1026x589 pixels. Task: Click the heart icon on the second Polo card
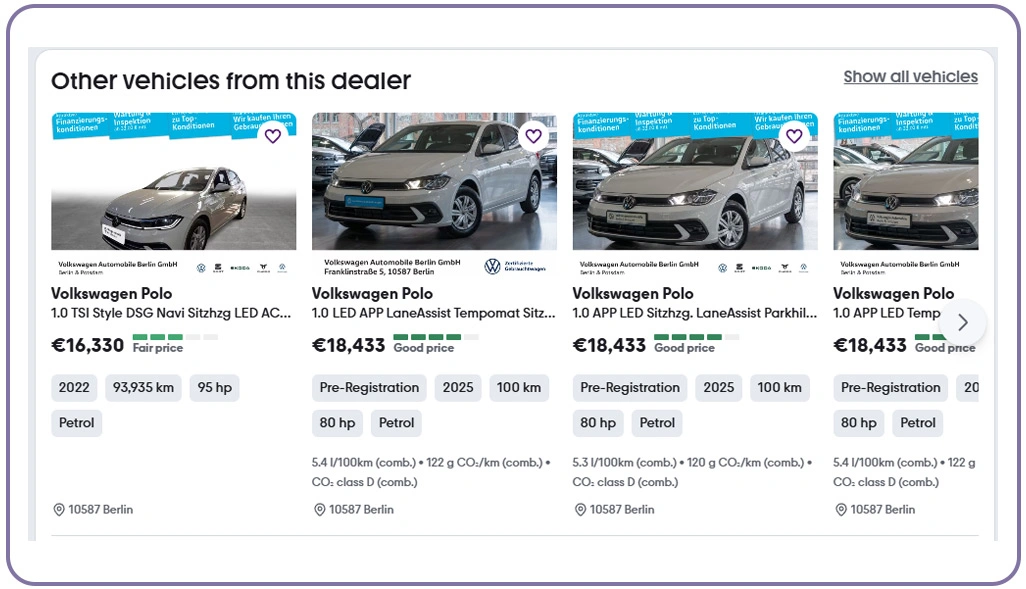(533, 136)
